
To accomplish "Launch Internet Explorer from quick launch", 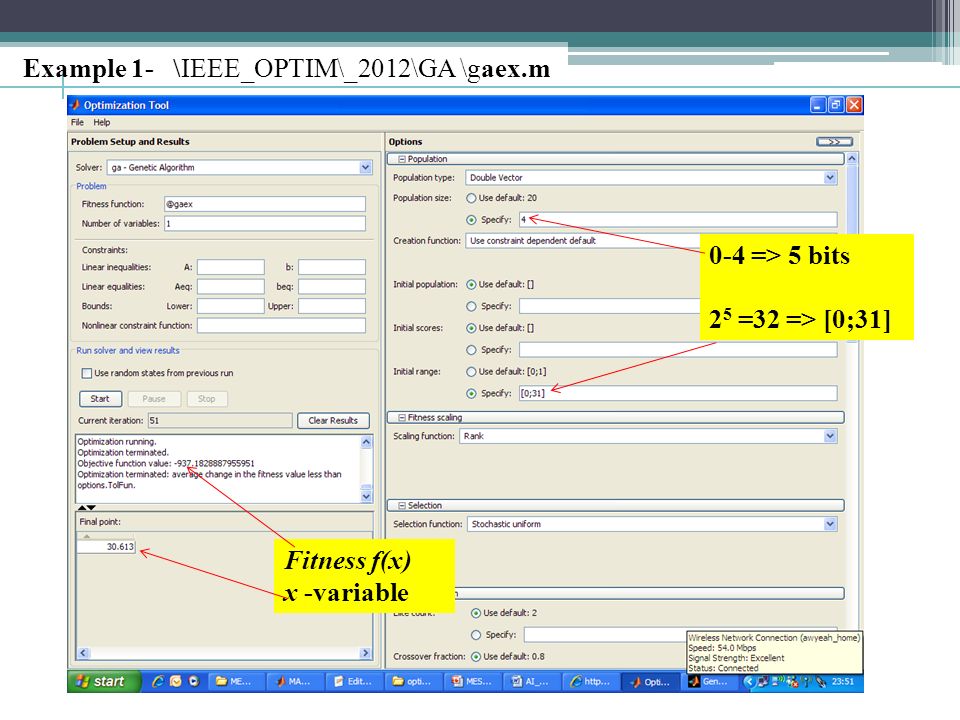I will point(158,681).
